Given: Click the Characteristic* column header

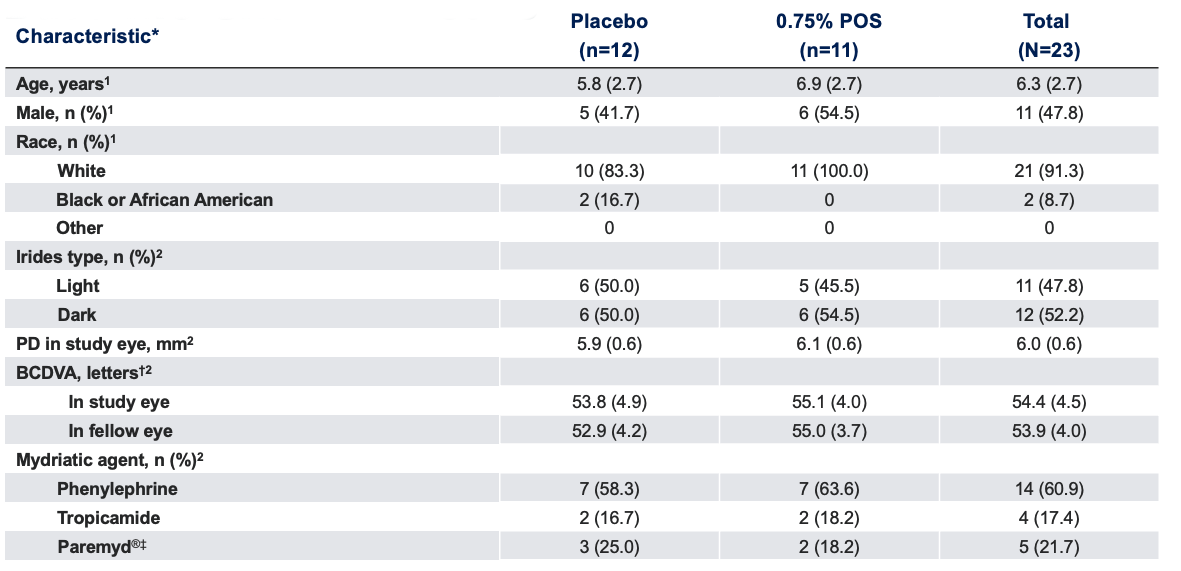Looking at the screenshot, I should click(x=88, y=36).
